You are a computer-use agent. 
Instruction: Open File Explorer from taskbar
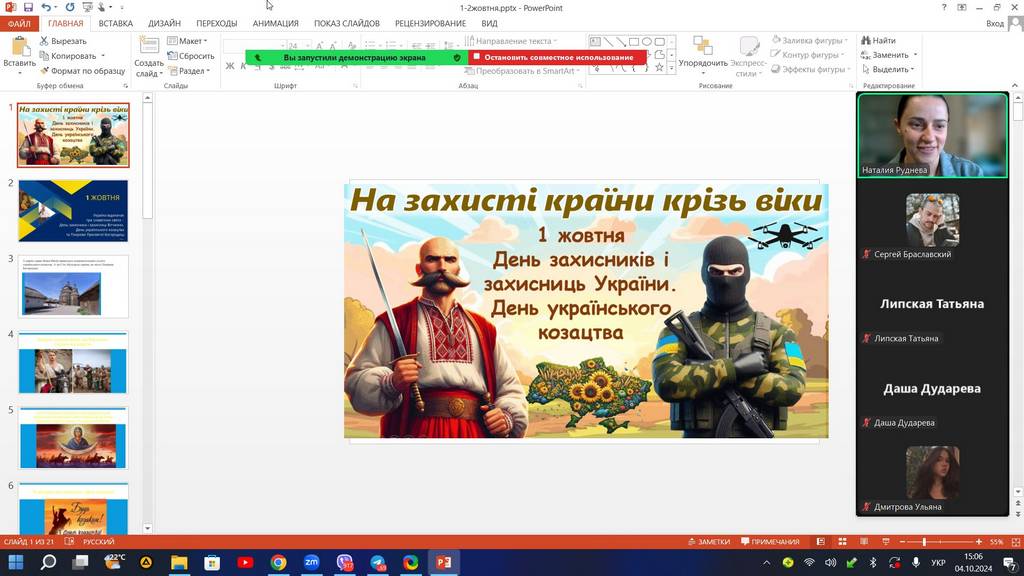pyautogui.click(x=179, y=562)
